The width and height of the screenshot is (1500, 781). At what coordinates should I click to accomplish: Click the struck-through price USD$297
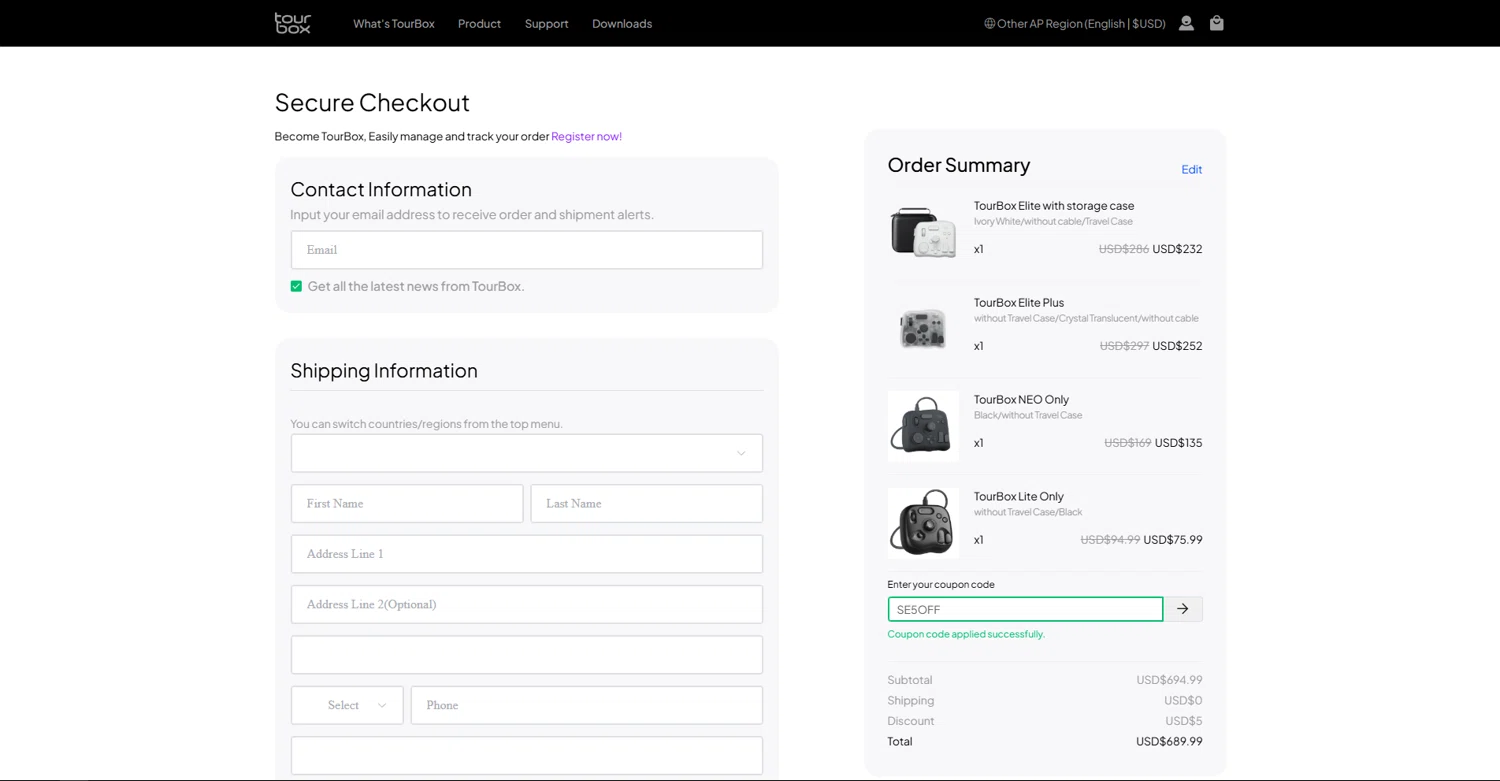coord(1124,346)
